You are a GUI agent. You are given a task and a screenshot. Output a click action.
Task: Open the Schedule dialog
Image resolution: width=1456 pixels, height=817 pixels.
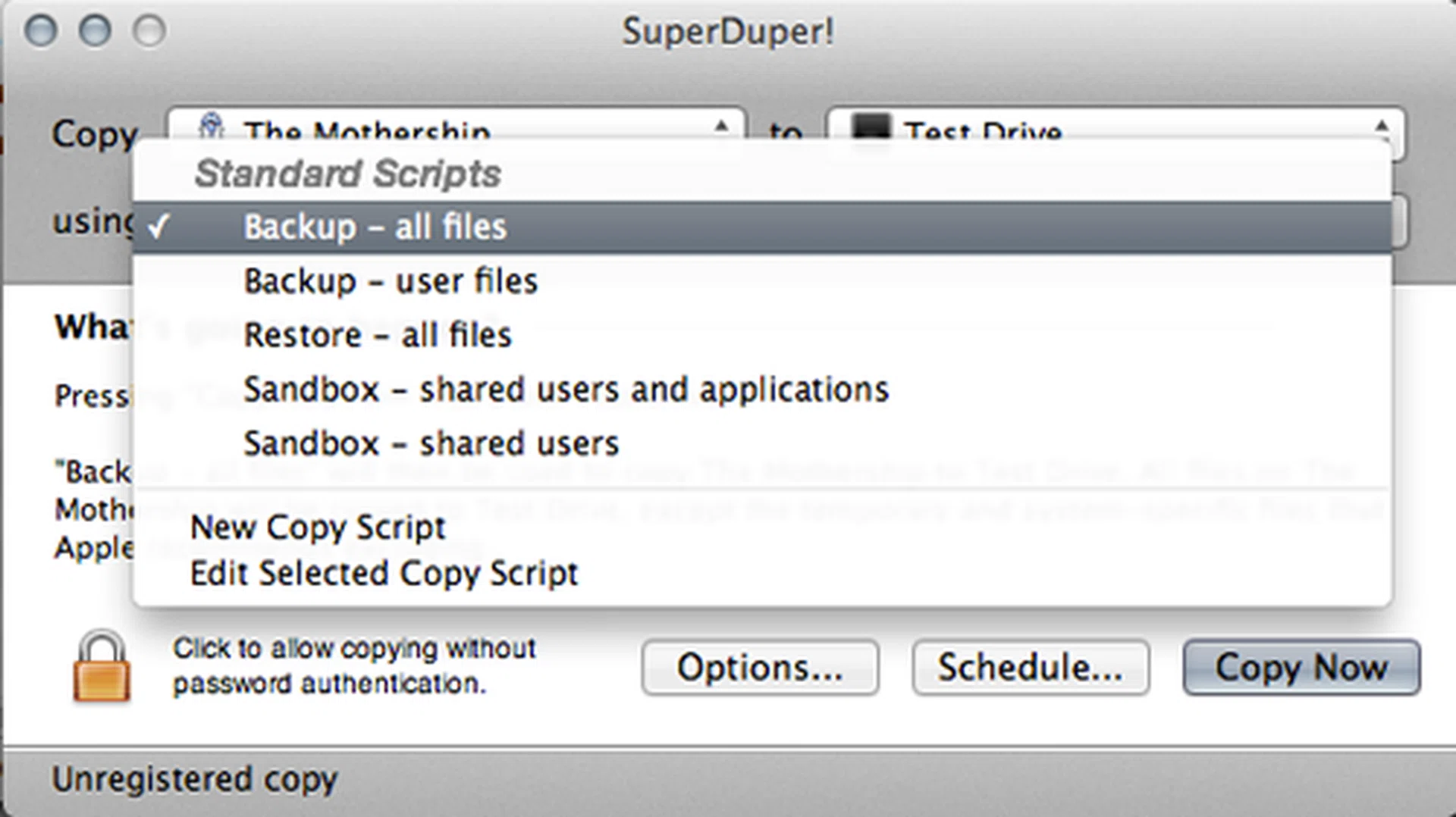[x=1030, y=668]
